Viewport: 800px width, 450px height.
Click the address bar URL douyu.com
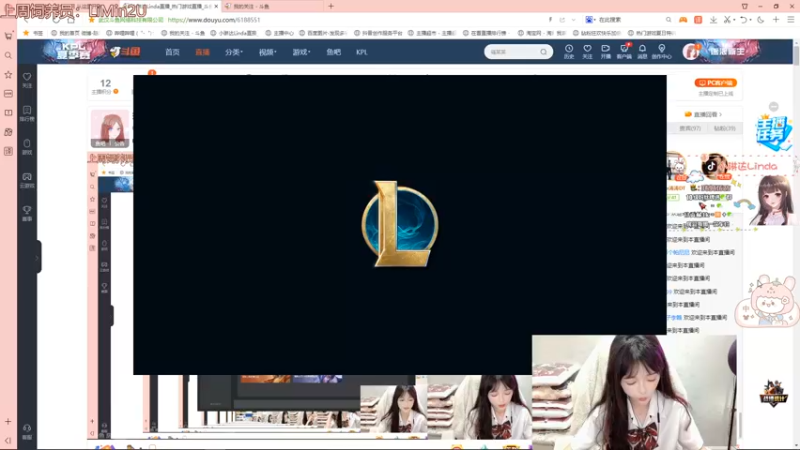[x=214, y=20]
